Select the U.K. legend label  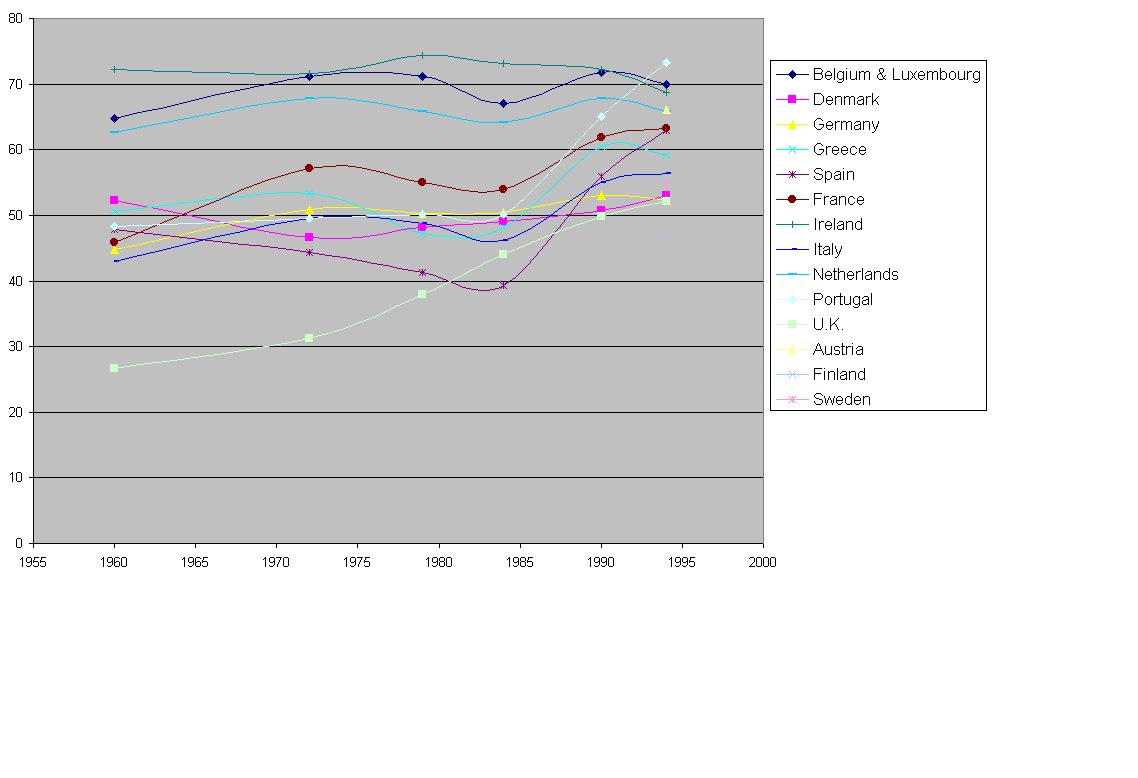click(x=828, y=324)
